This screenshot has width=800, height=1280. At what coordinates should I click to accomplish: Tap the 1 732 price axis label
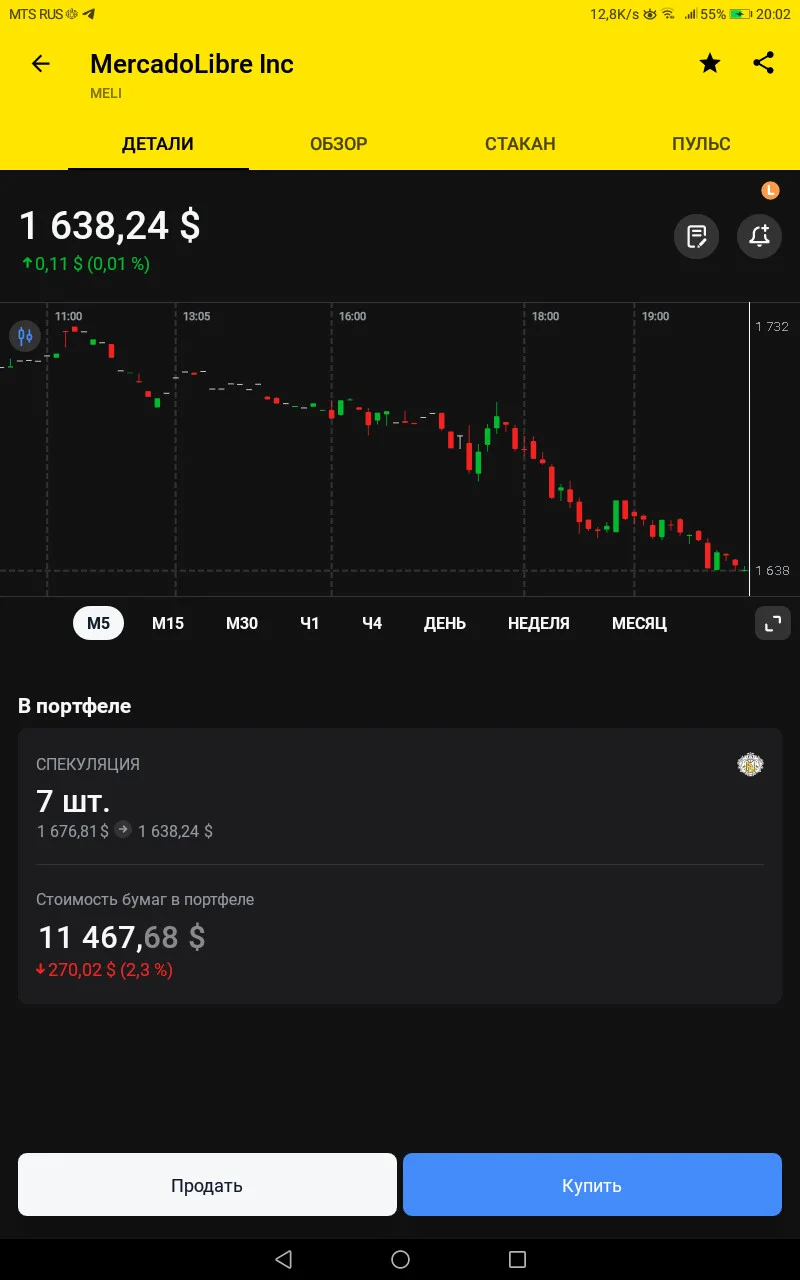(772, 327)
